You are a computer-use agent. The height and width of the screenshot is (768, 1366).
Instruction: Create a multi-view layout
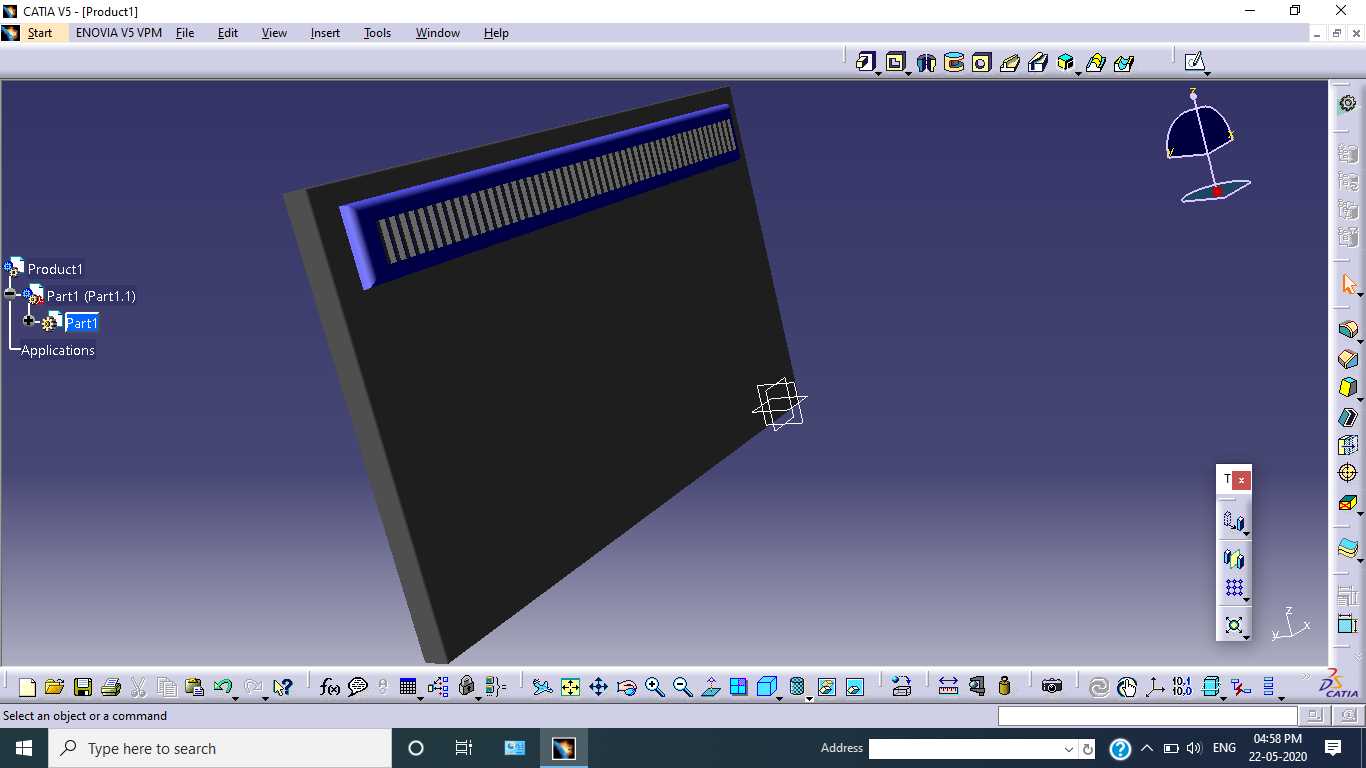[739, 687]
